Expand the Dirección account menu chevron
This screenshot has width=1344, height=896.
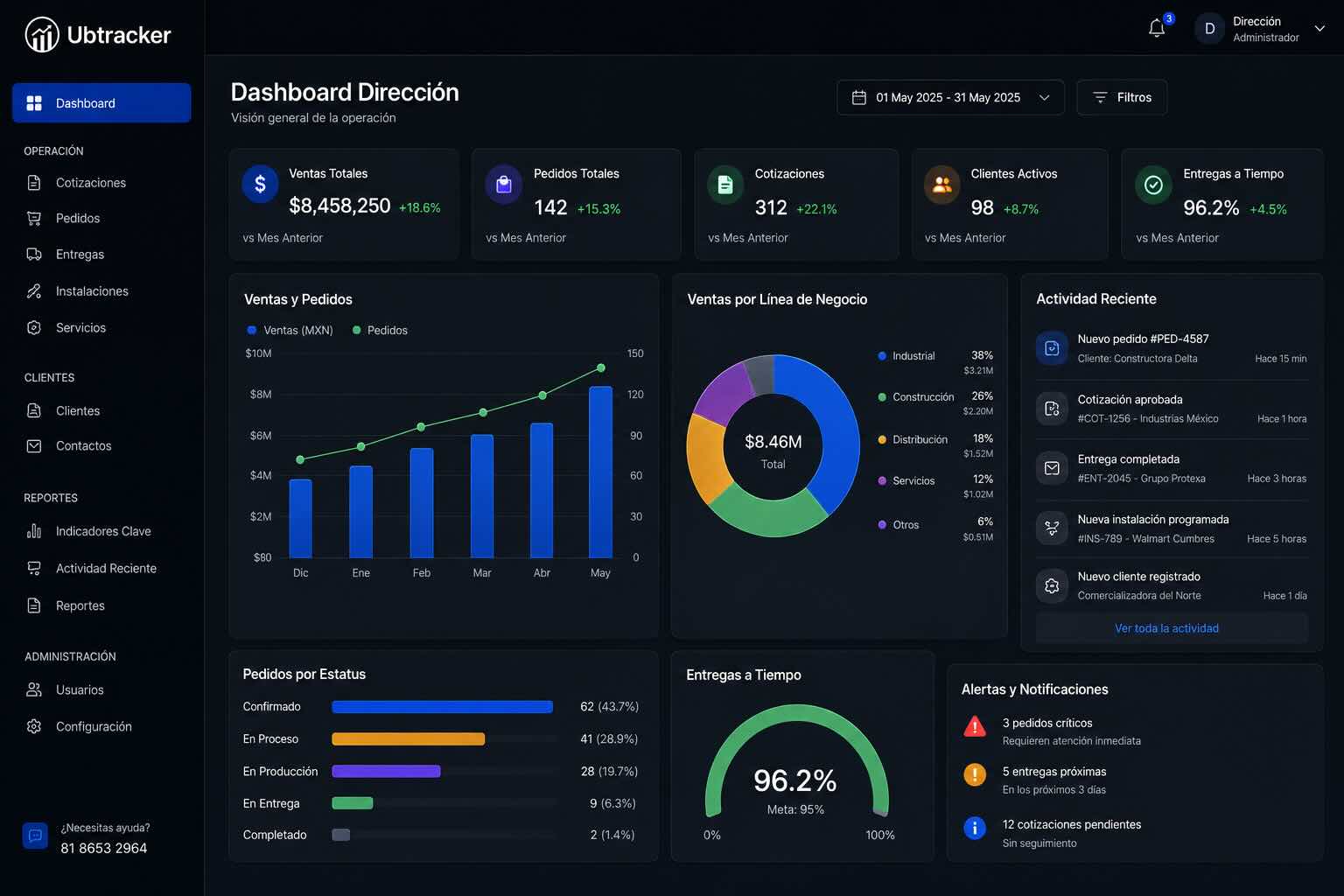point(1319,29)
